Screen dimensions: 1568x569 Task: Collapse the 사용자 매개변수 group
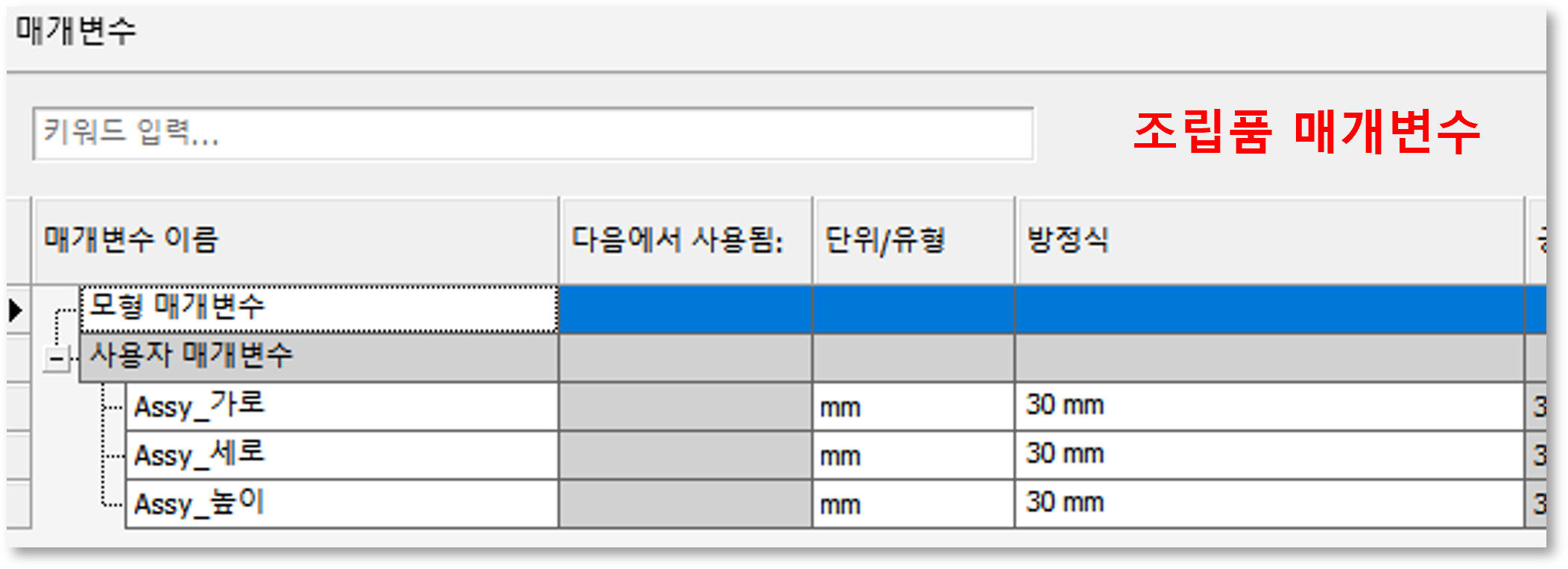pyautogui.click(x=56, y=360)
